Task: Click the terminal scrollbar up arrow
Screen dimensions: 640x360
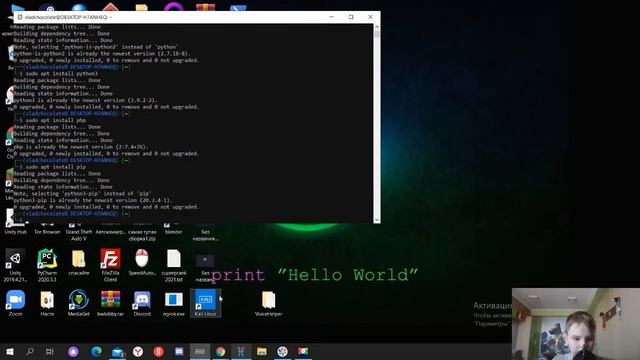Action: click(x=377, y=27)
